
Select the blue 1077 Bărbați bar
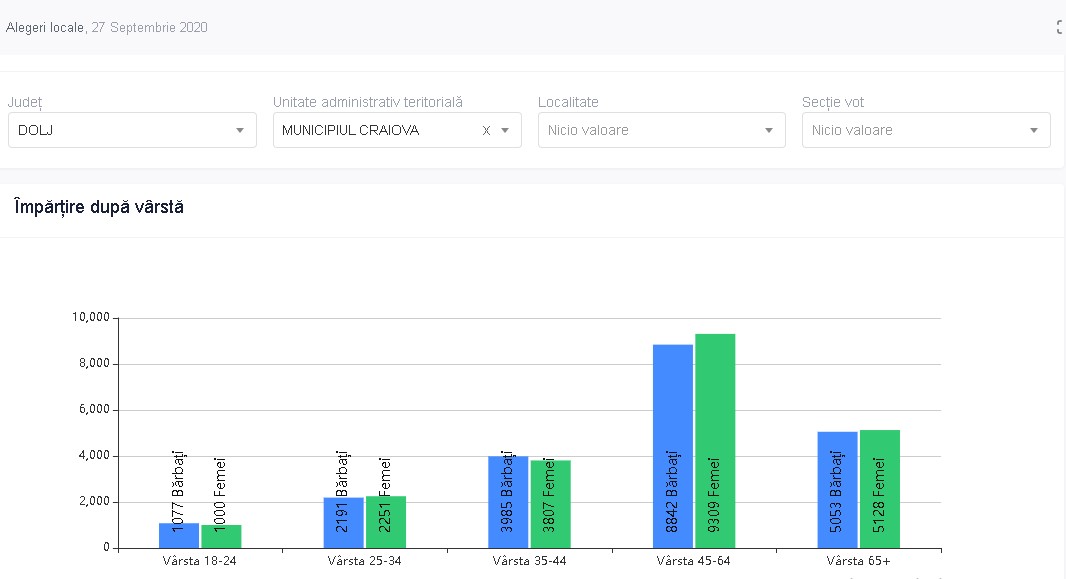click(179, 536)
